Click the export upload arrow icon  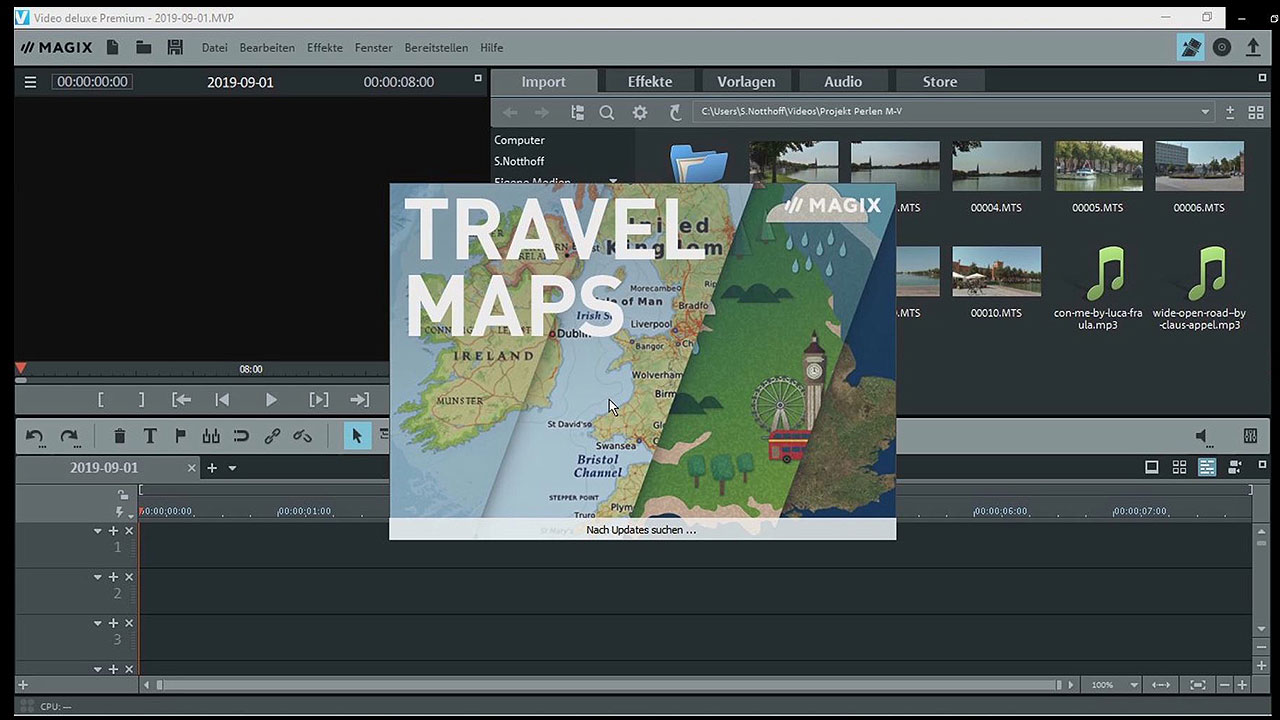click(1253, 47)
